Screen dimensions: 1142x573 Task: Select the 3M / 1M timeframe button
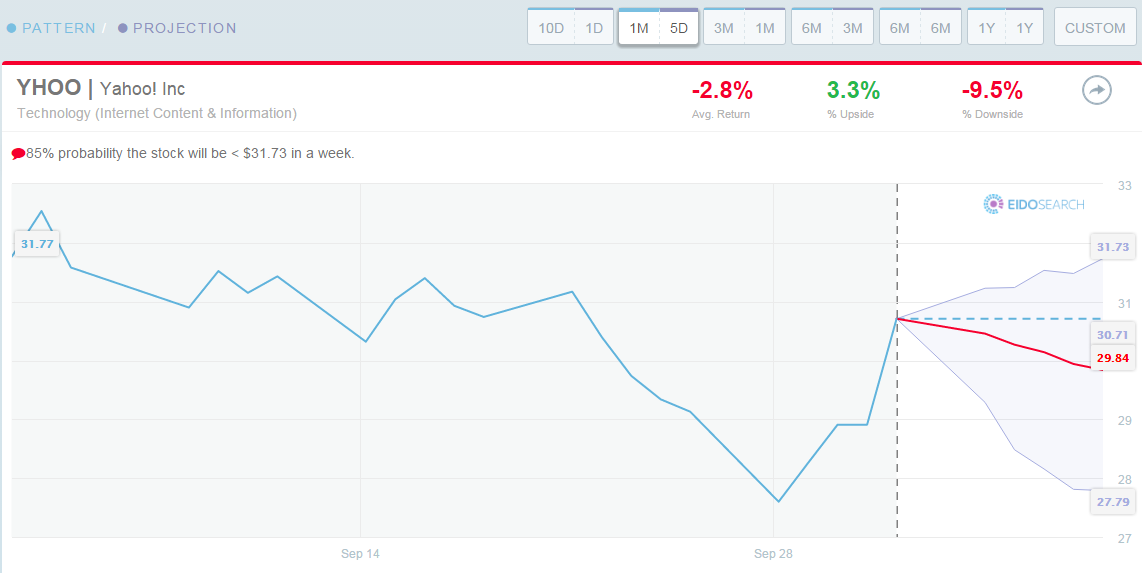(x=744, y=27)
